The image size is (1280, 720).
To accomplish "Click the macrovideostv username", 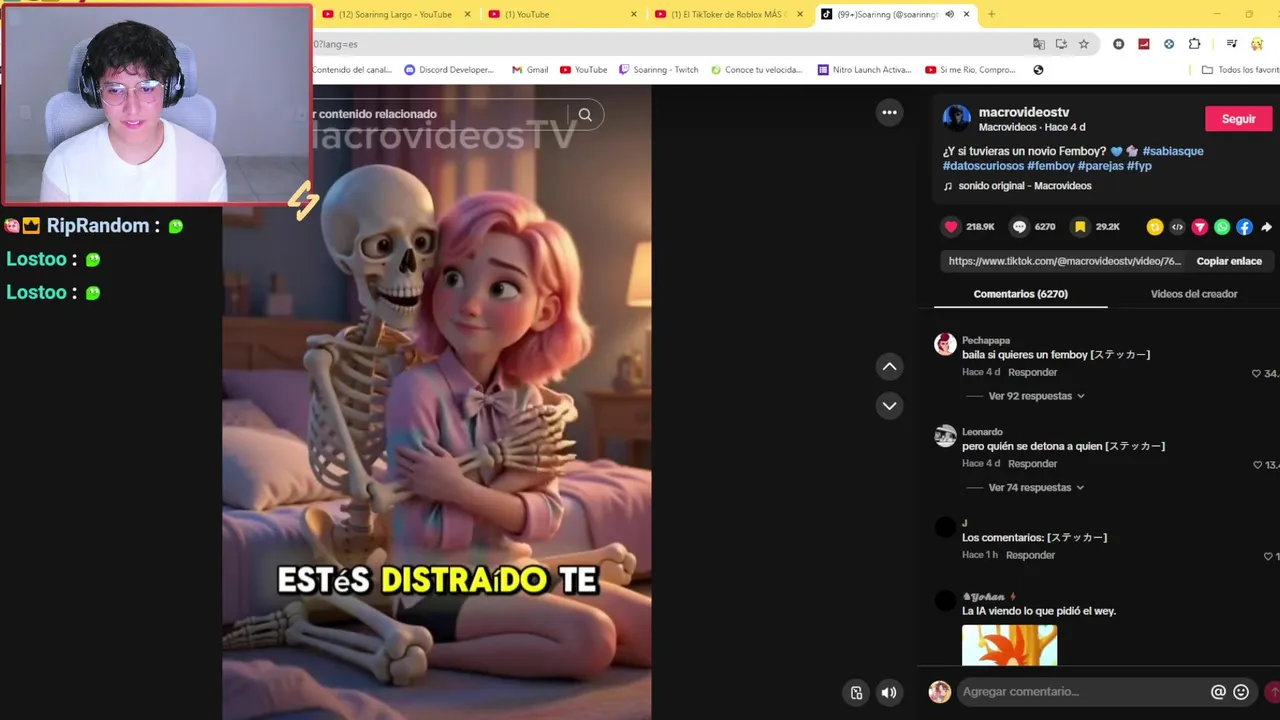I will pyautogui.click(x=1024, y=112).
